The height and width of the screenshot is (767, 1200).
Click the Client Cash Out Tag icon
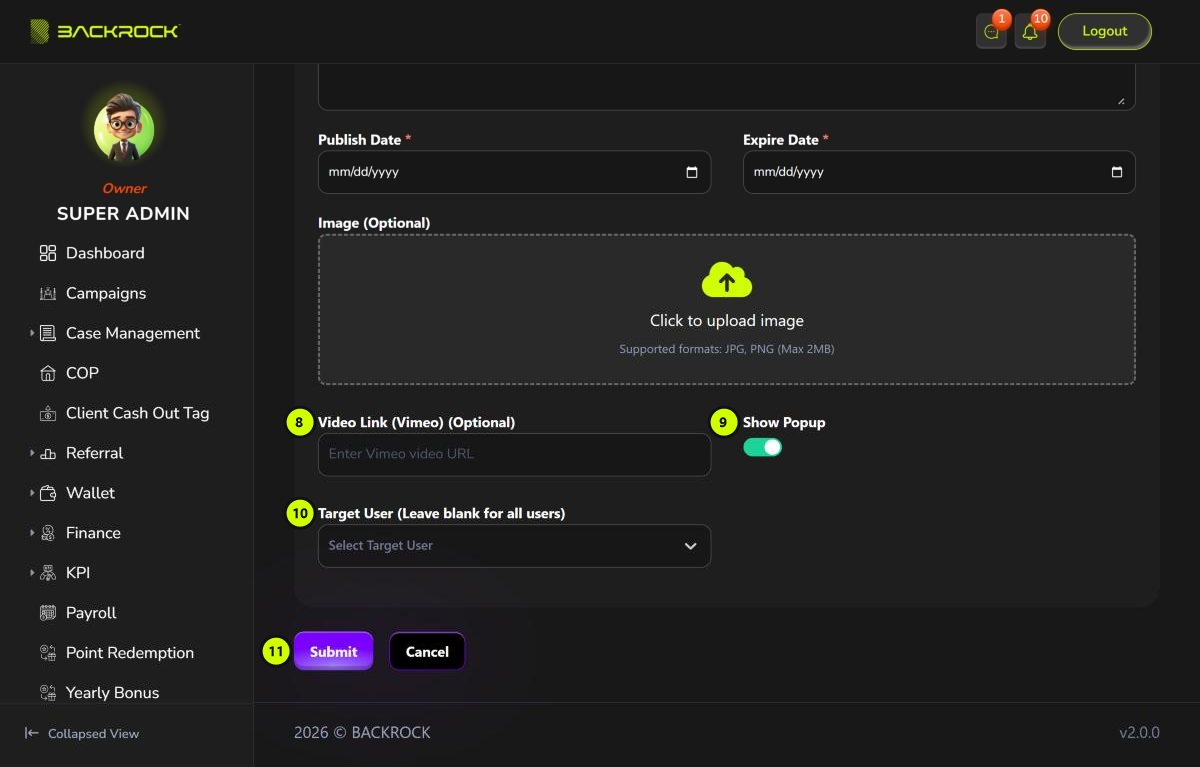(x=48, y=413)
